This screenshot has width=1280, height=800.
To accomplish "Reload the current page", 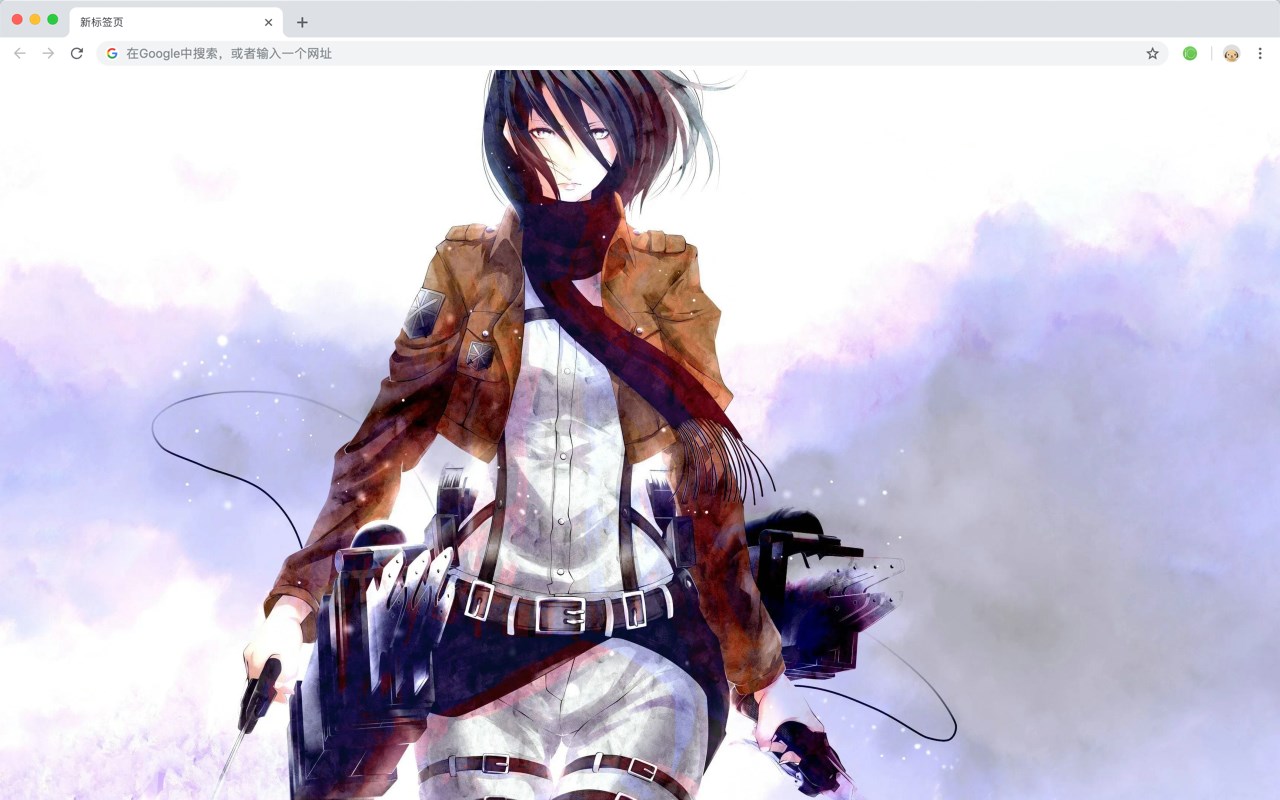I will pos(77,53).
